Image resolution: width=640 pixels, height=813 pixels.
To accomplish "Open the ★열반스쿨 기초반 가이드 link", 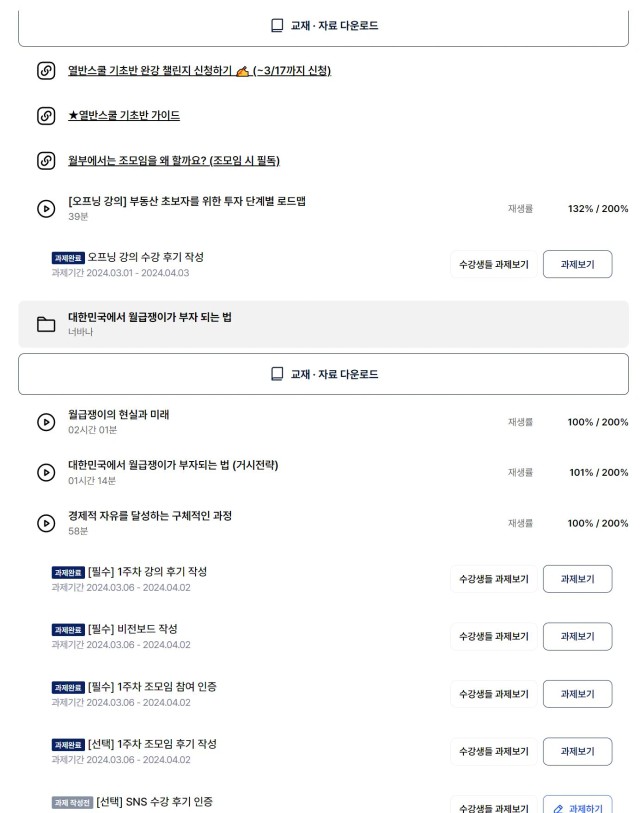I will [x=124, y=116].
